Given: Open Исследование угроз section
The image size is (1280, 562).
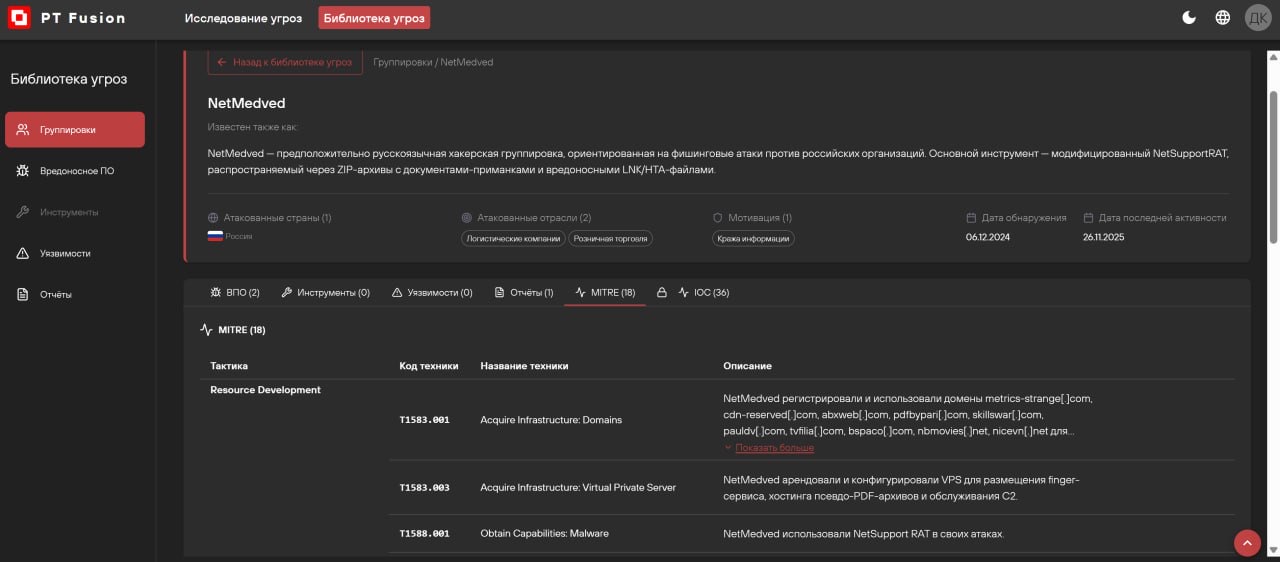Looking at the screenshot, I should [243, 18].
